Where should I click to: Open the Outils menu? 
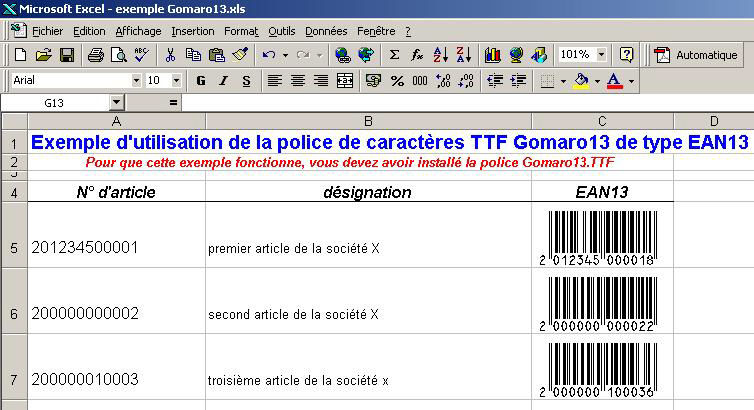[282, 31]
